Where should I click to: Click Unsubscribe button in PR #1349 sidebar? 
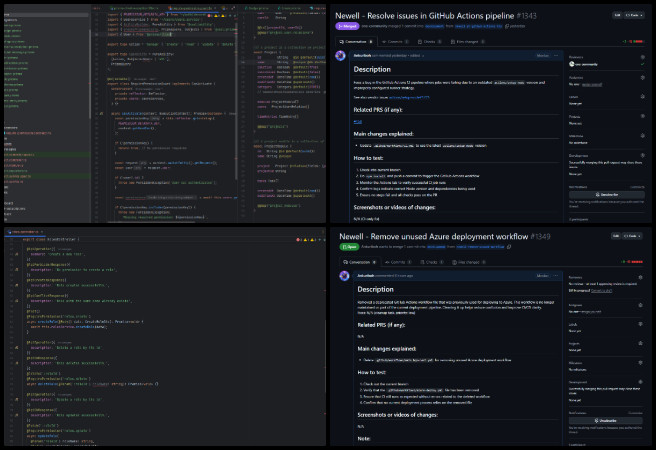(605, 421)
